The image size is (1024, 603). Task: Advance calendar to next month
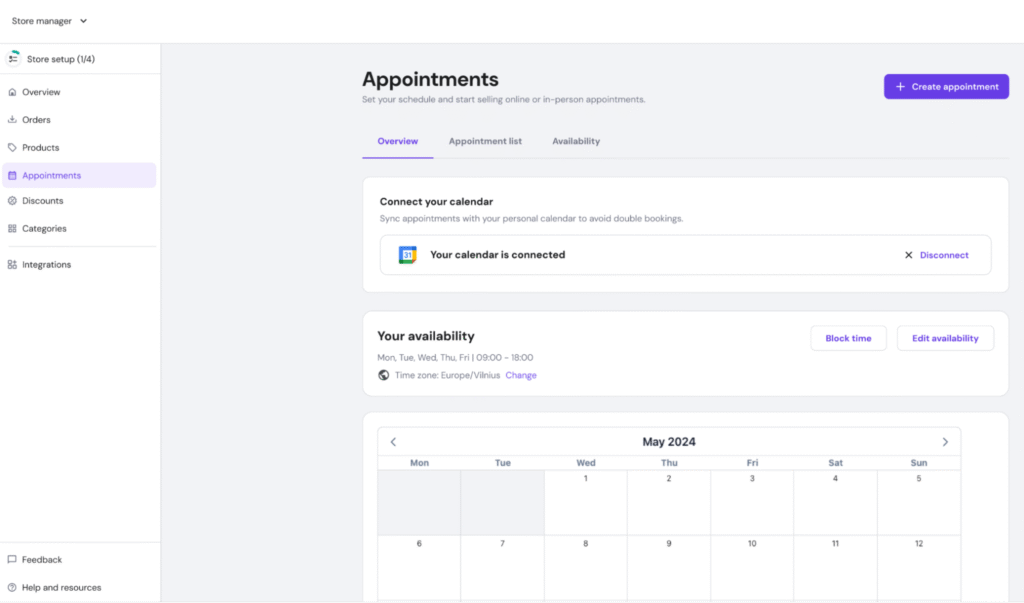[x=945, y=442]
